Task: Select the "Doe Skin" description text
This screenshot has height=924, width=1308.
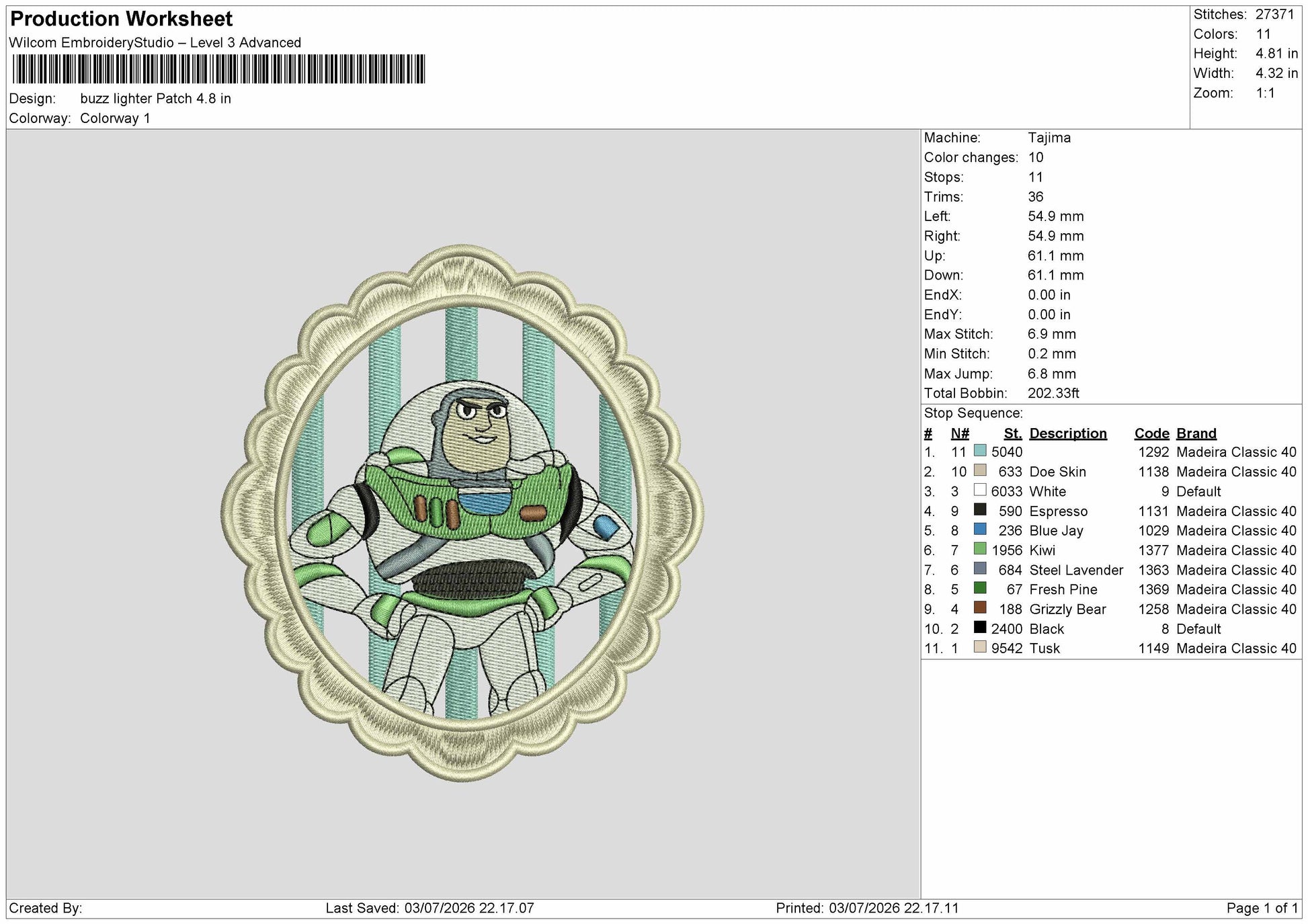Action: coord(1057,472)
